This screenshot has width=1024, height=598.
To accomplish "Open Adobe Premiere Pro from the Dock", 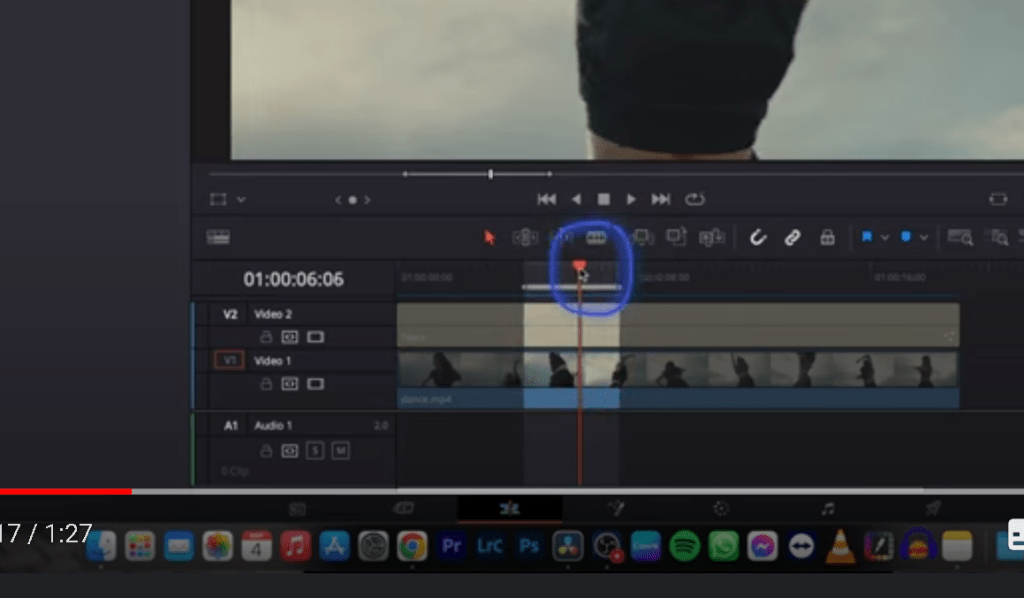I will (x=451, y=546).
